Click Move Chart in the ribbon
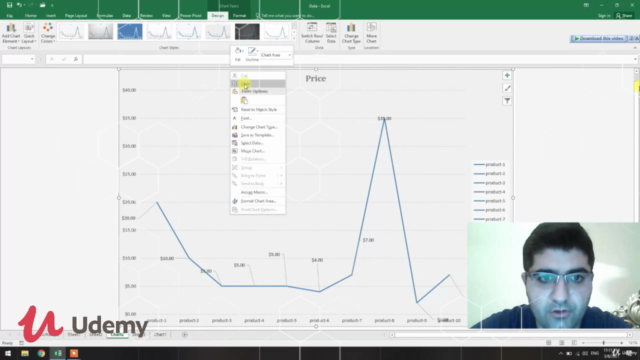The width and height of the screenshot is (640, 360). [x=371, y=33]
